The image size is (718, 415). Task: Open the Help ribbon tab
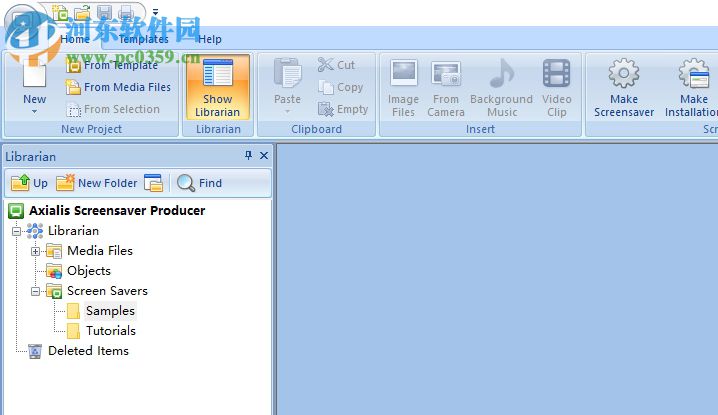pos(210,39)
